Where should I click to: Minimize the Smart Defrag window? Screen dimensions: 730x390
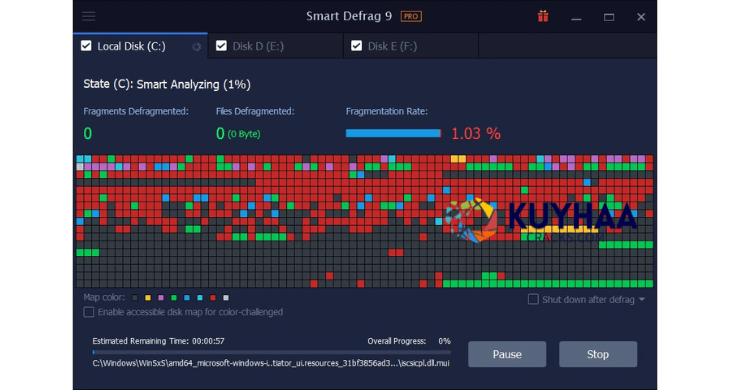pos(576,18)
